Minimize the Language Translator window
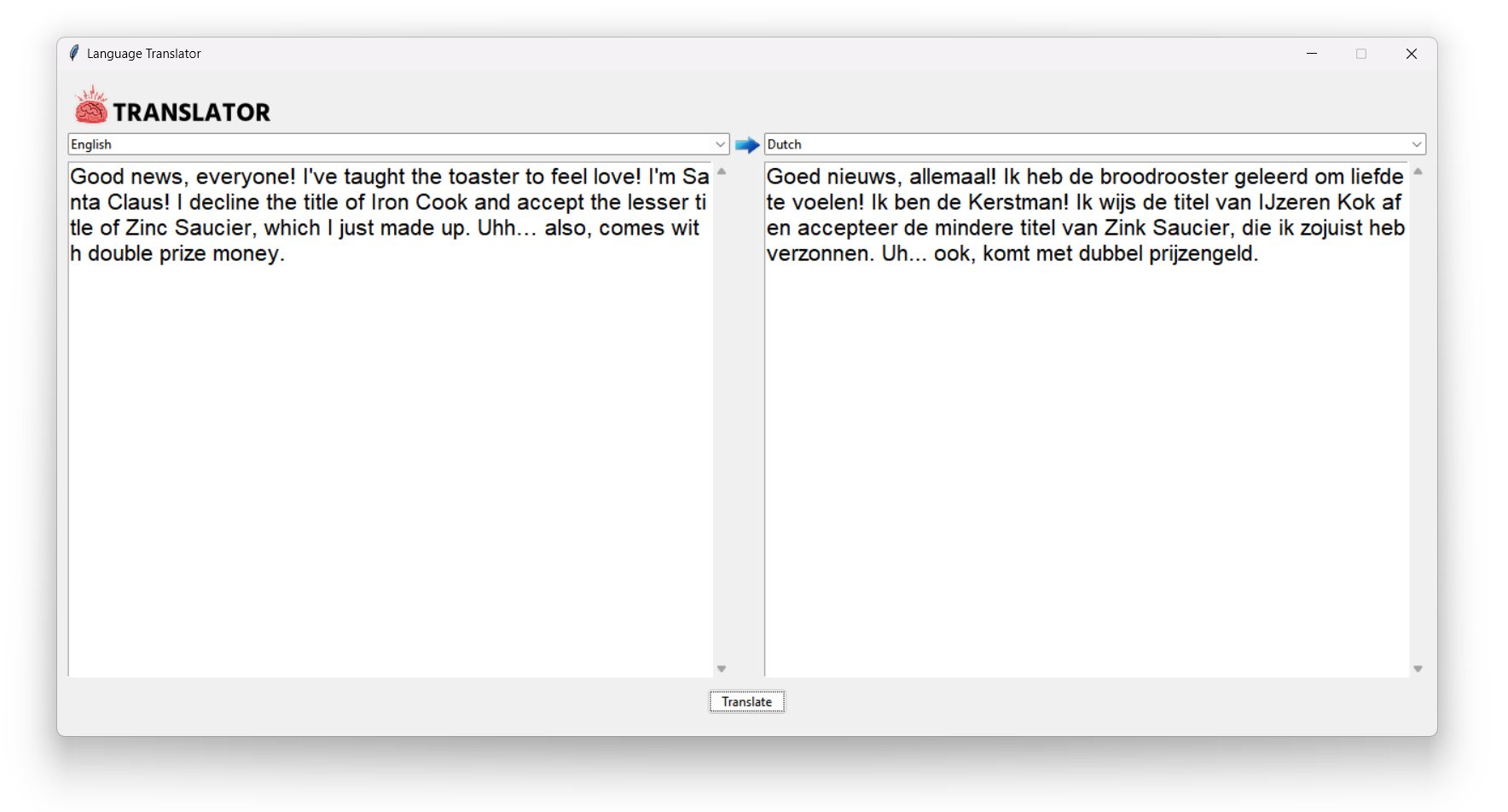The height and width of the screenshot is (812, 1508). (x=1312, y=54)
